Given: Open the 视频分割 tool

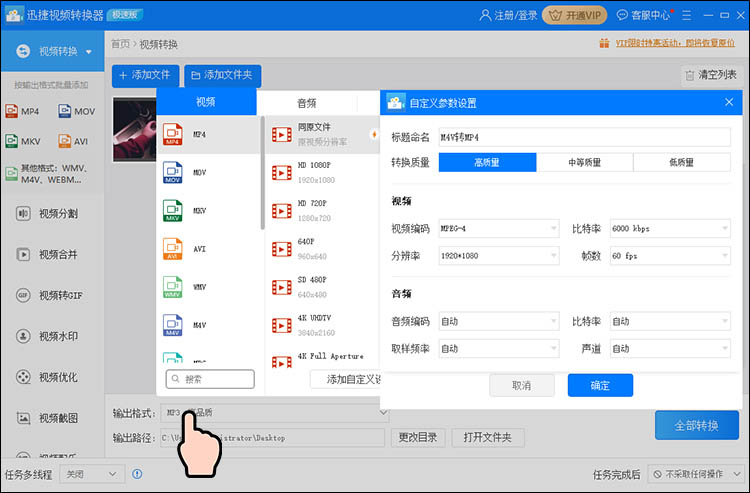Looking at the screenshot, I should [47, 213].
